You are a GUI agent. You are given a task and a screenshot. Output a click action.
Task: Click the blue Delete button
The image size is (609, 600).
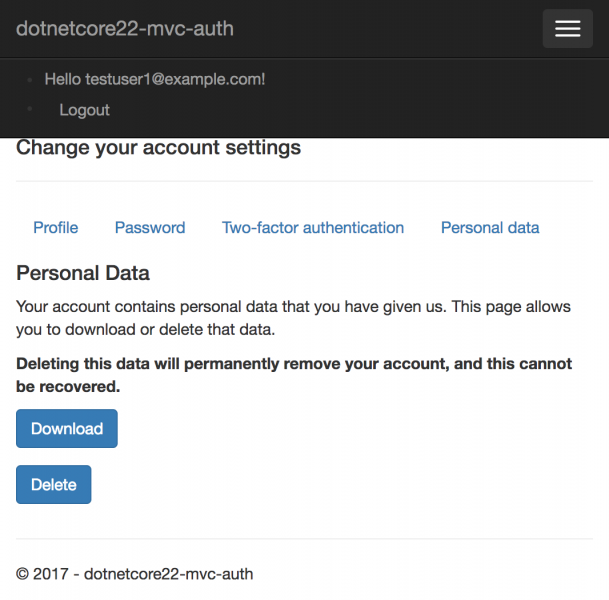54,485
